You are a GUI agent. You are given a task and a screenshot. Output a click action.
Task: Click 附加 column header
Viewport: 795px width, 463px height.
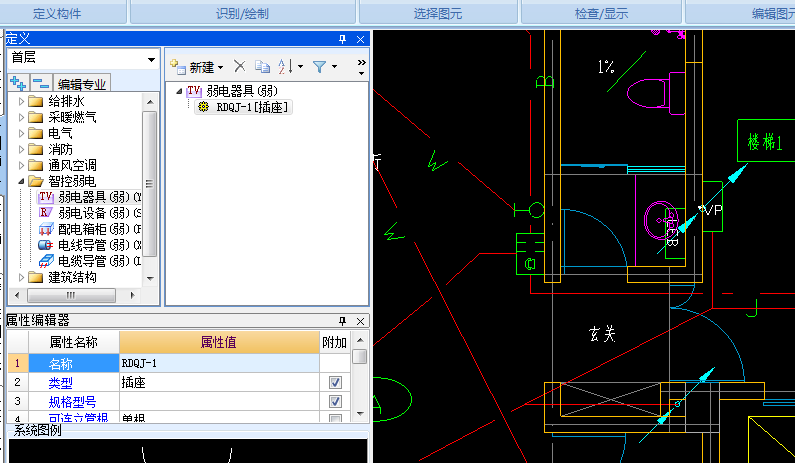[x=335, y=342]
